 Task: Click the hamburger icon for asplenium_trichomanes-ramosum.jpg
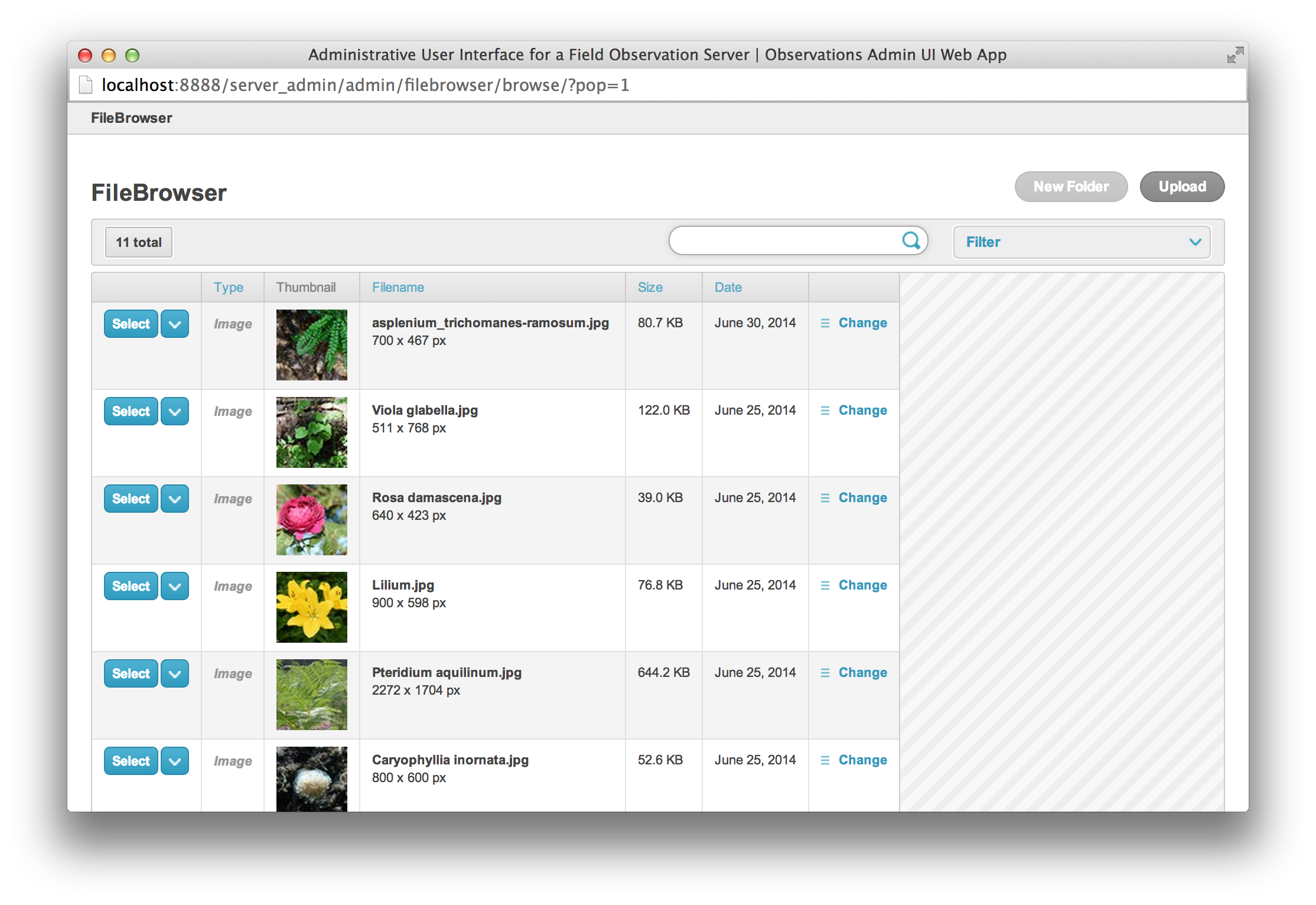click(825, 323)
